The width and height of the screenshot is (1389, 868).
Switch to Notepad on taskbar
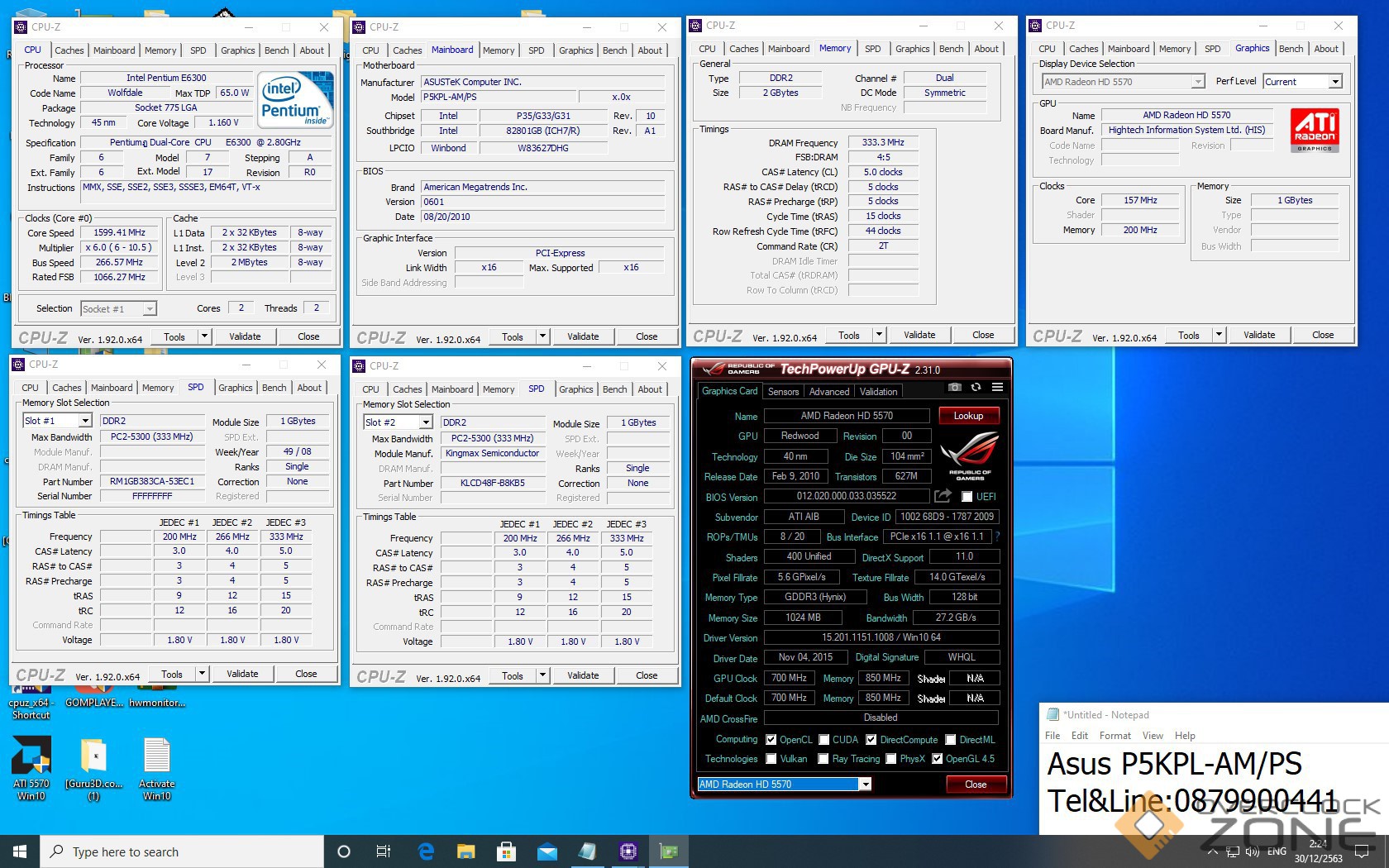[x=587, y=851]
